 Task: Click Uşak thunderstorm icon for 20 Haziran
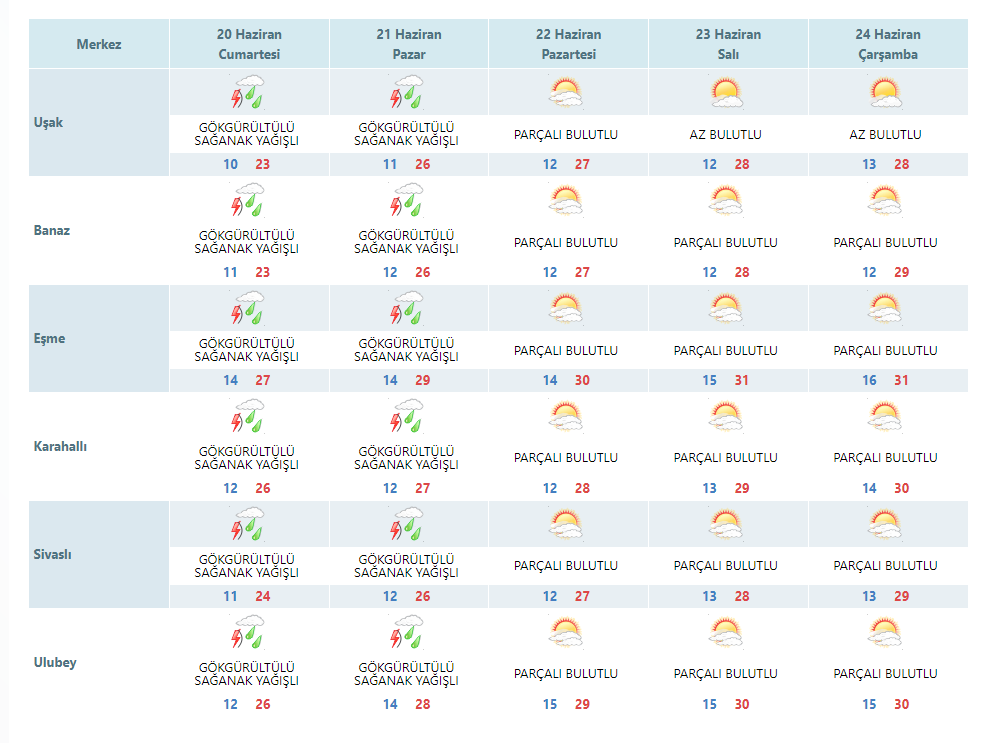coord(248,92)
